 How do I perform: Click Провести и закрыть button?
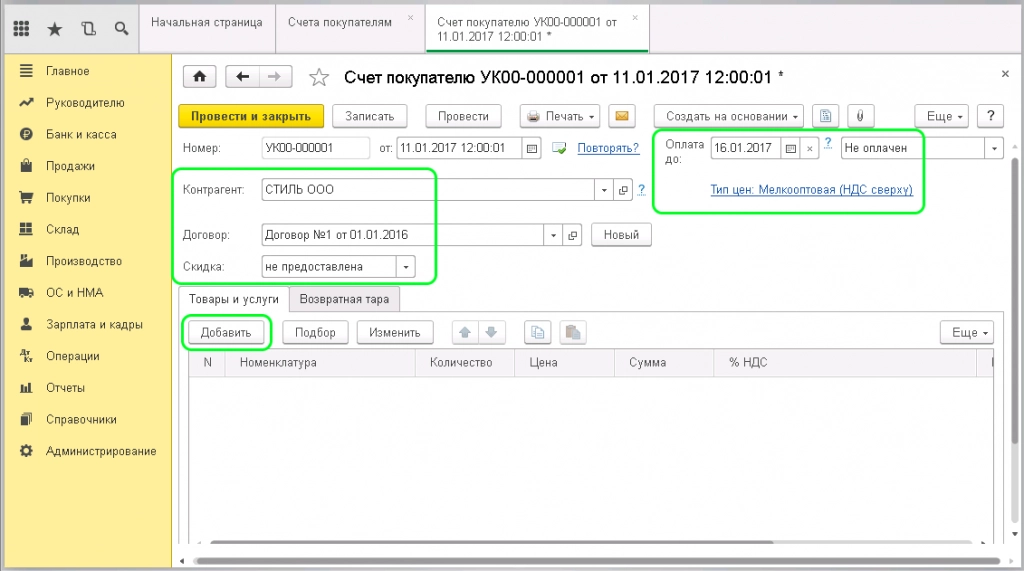251,116
